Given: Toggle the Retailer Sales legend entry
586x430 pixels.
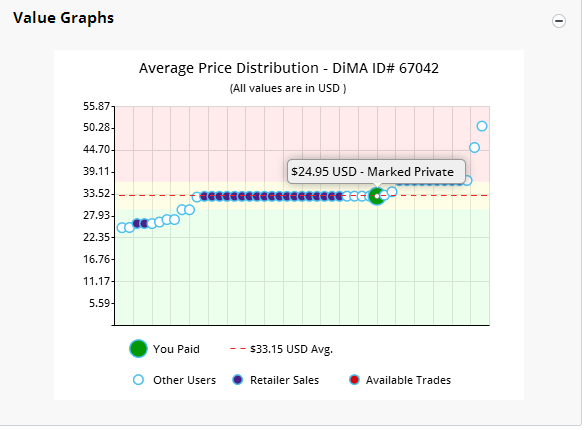Looking at the screenshot, I should click(x=275, y=380).
